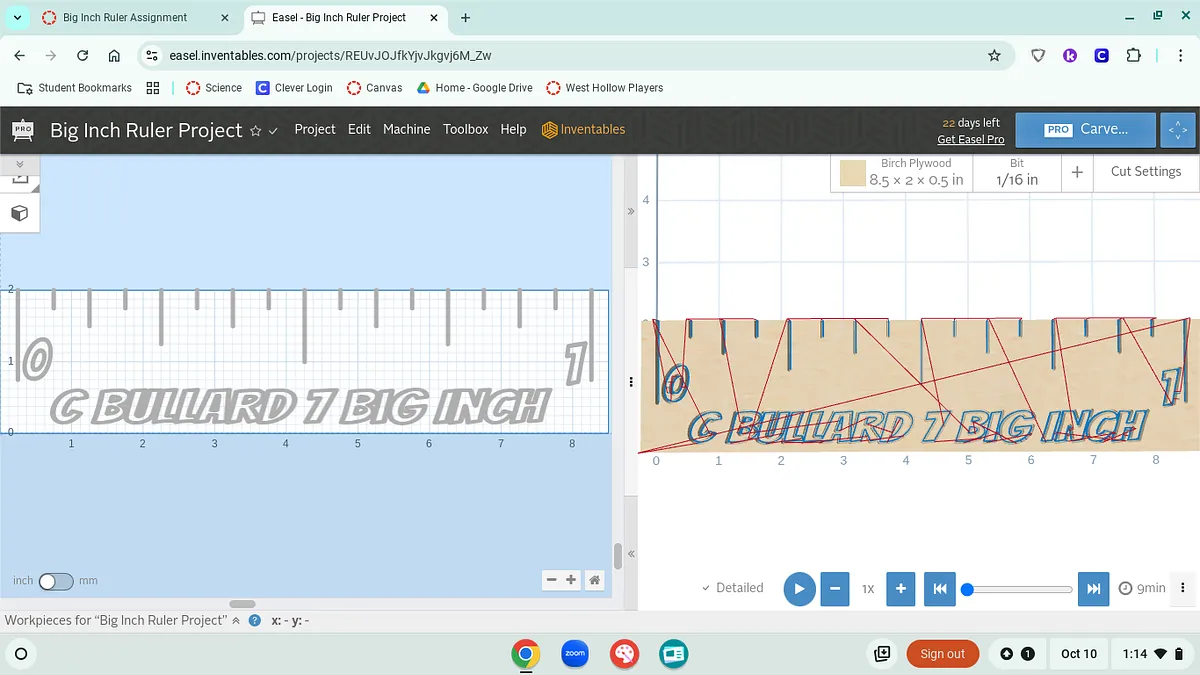This screenshot has width=1200, height=675.
Task: Expand the Workpieces panel chevron
Action: click(236, 621)
